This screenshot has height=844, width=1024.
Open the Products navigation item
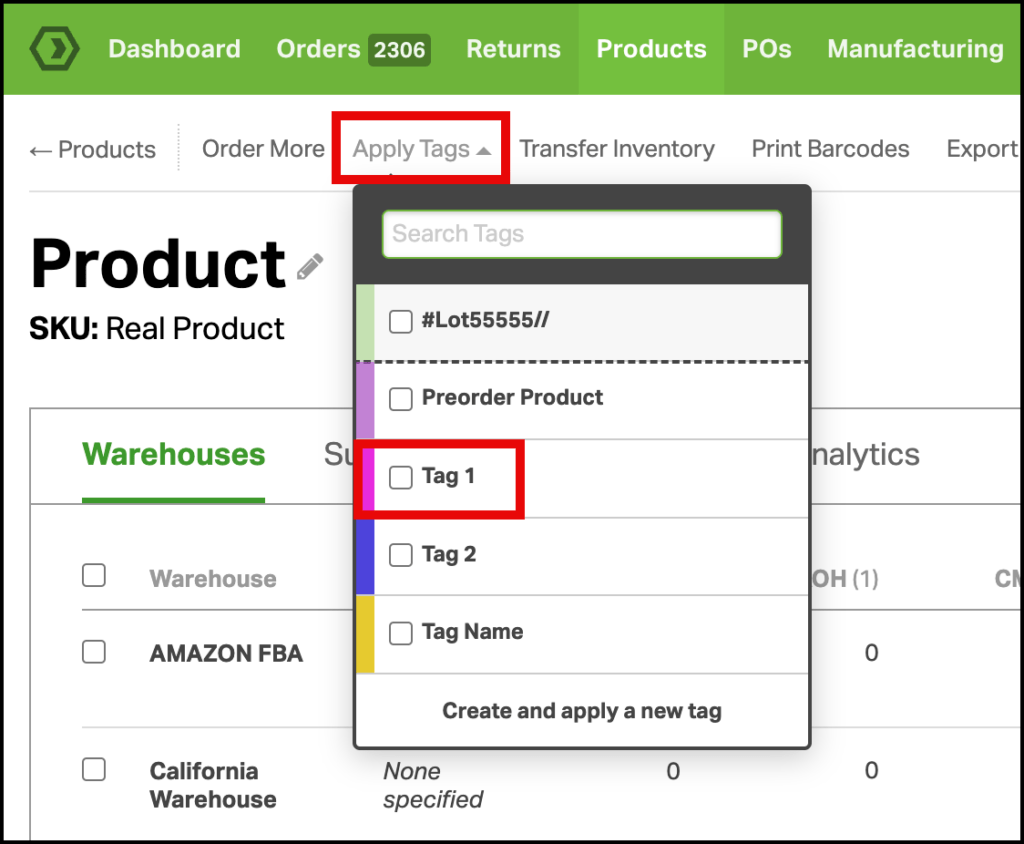point(651,48)
